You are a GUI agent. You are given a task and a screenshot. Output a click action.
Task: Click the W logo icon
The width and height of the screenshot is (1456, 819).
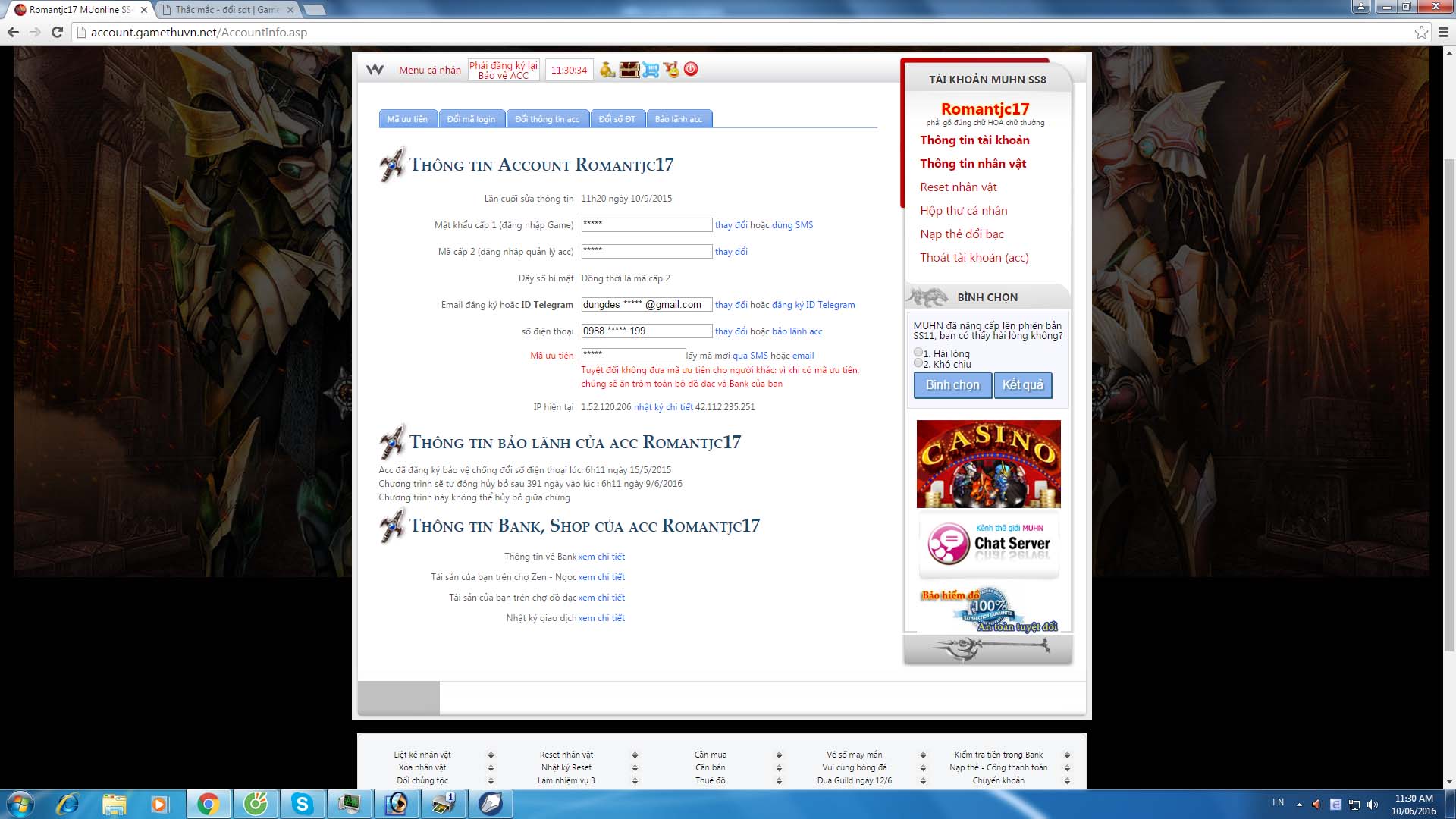pos(375,70)
